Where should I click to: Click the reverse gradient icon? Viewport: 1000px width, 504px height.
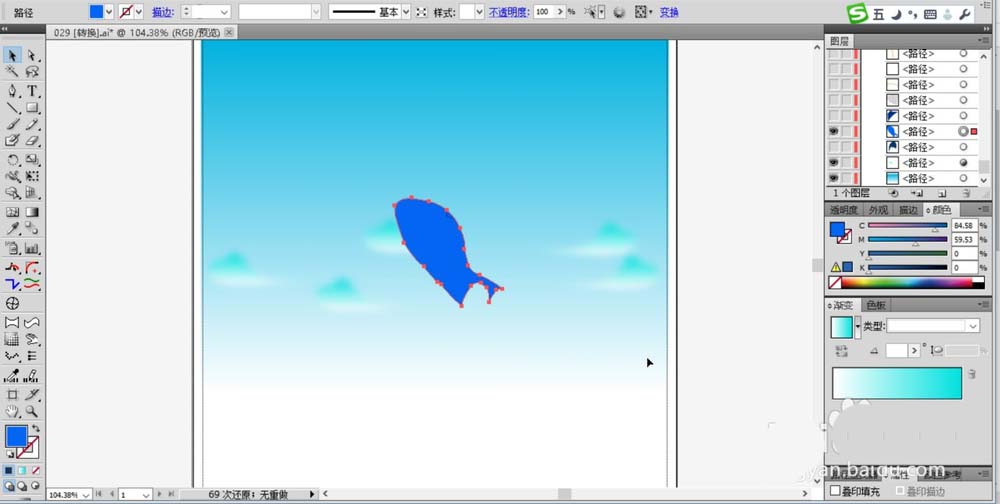pos(841,350)
